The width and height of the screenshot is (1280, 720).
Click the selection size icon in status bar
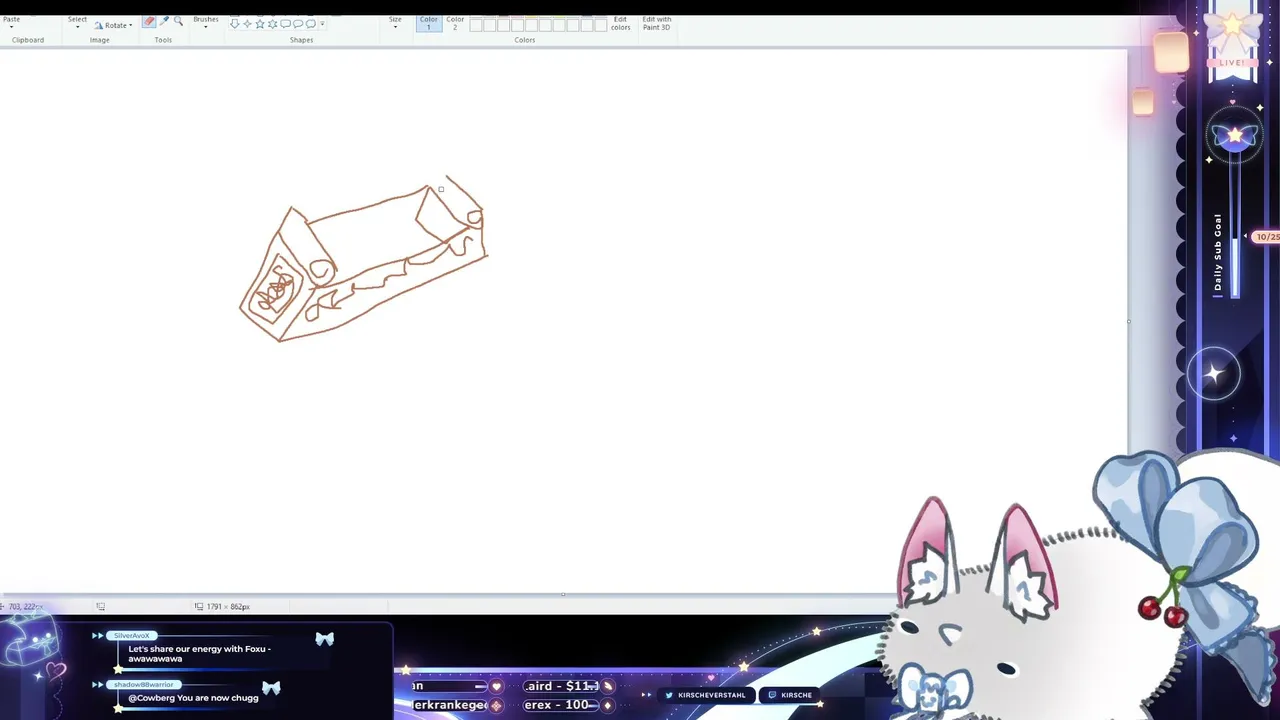click(x=100, y=607)
